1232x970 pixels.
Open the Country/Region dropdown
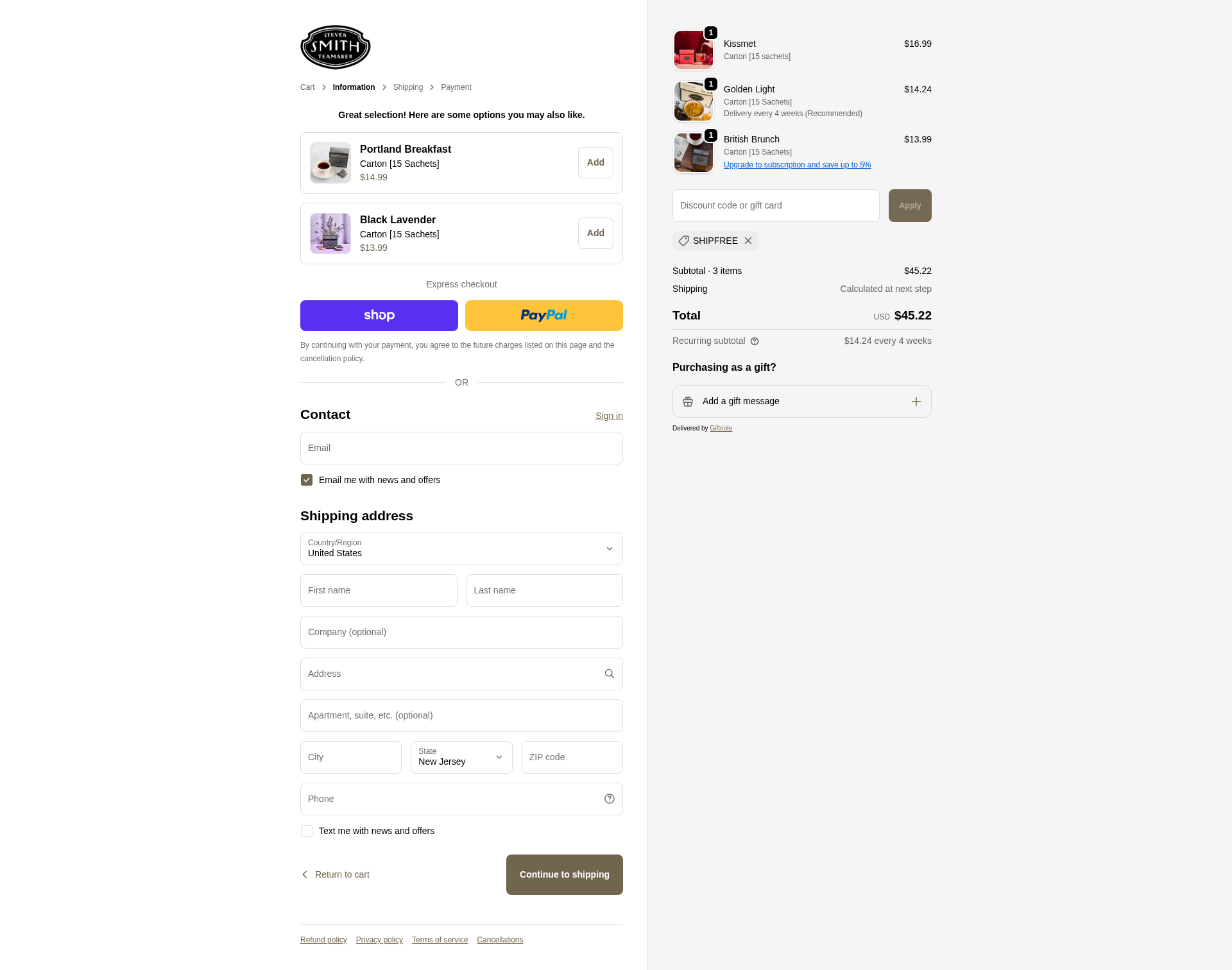point(461,549)
